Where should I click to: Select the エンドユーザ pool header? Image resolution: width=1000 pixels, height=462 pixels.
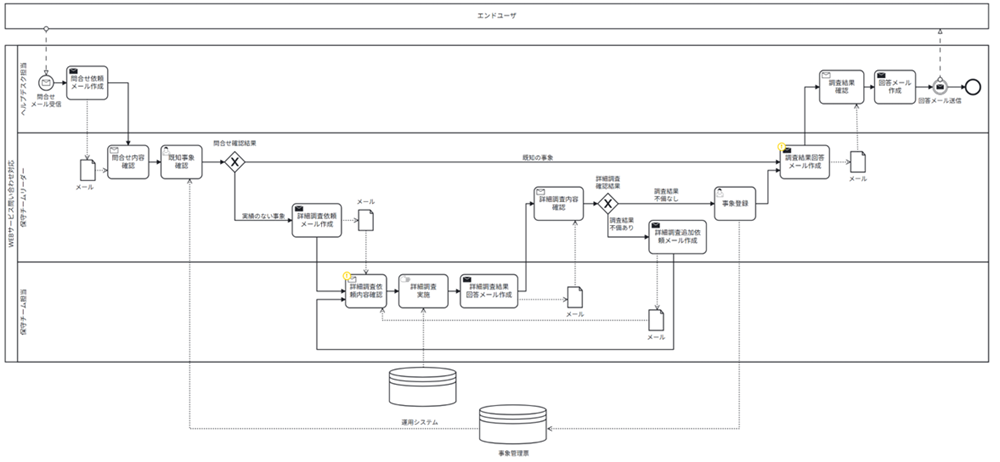(x=500, y=17)
